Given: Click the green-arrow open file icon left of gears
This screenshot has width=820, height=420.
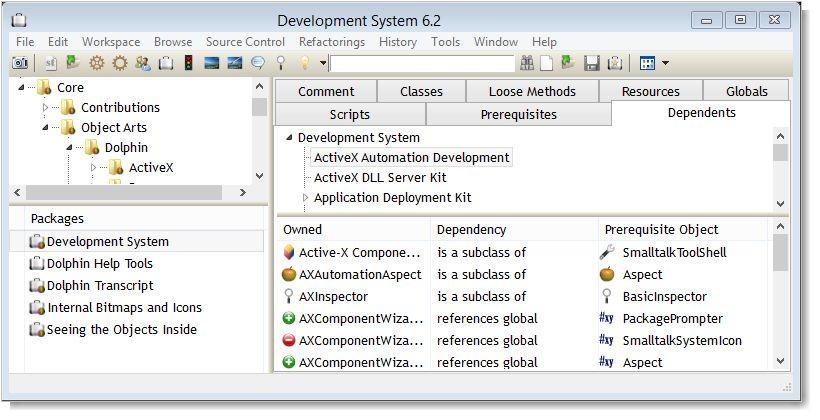Looking at the screenshot, I should [72, 63].
